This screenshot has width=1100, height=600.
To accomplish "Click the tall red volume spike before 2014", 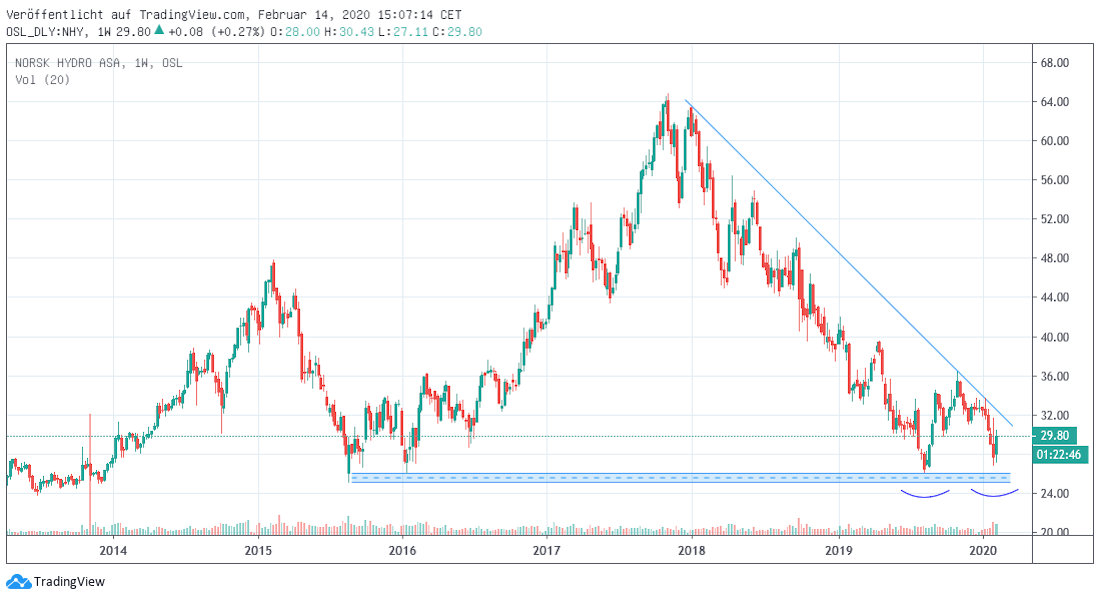I will 91,470.
